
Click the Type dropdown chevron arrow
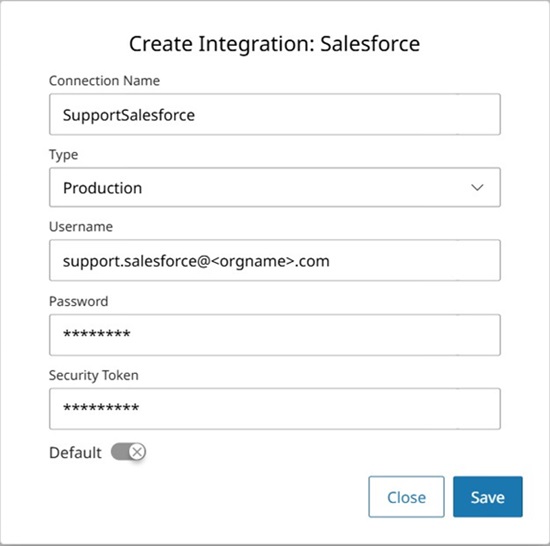coord(477,188)
